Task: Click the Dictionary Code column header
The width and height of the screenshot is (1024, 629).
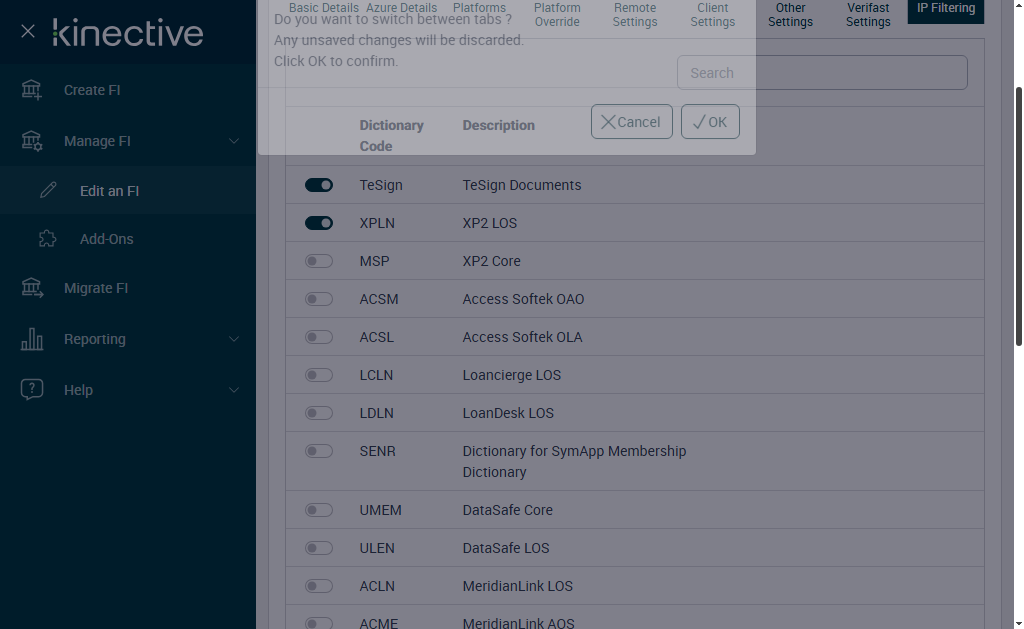Action: point(391,135)
